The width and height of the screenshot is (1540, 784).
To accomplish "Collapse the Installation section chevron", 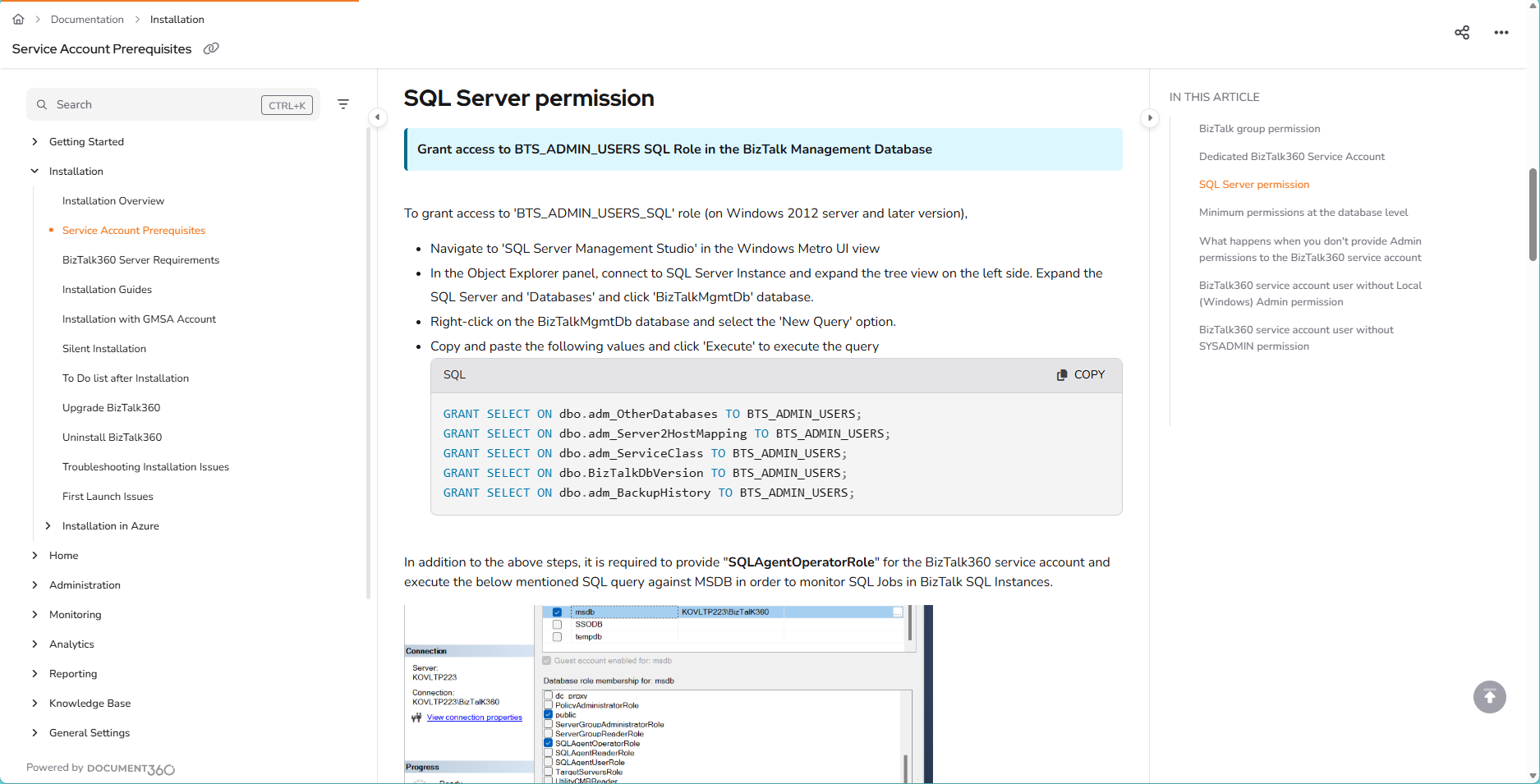I will (34, 172).
